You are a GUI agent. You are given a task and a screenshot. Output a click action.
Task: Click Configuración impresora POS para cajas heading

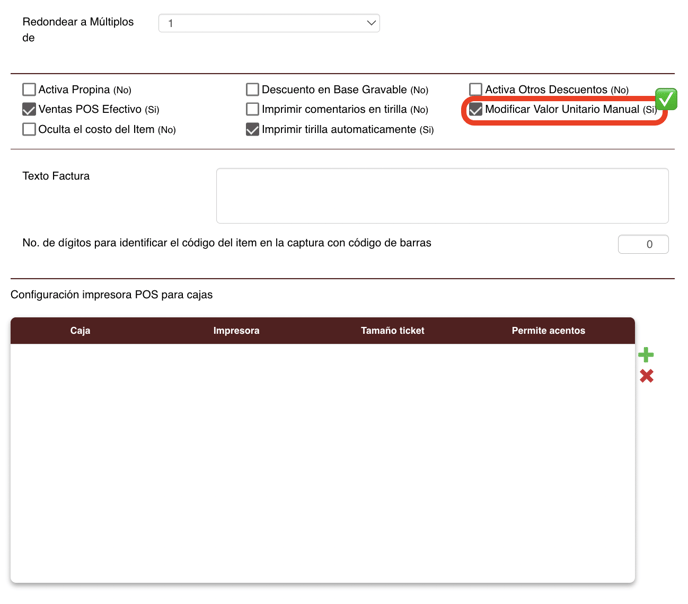tap(111, 295)
